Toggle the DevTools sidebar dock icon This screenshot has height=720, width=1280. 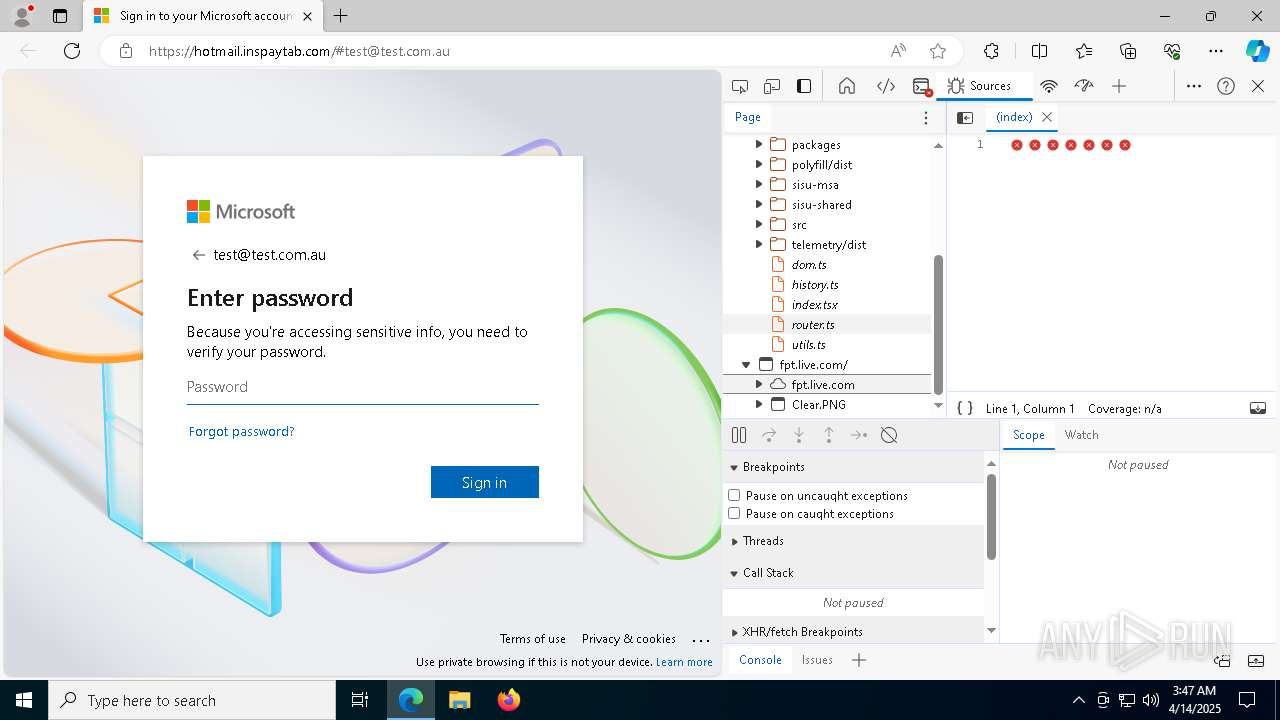click(804, 86)
